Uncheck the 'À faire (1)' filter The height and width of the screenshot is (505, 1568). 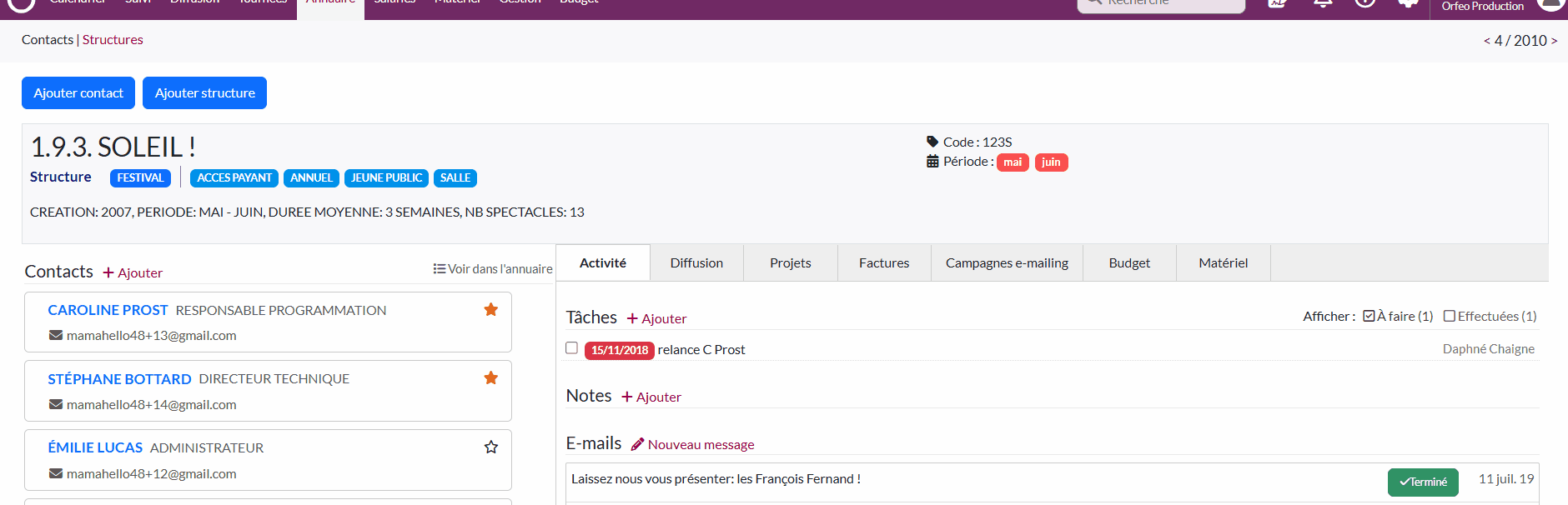1369,316
